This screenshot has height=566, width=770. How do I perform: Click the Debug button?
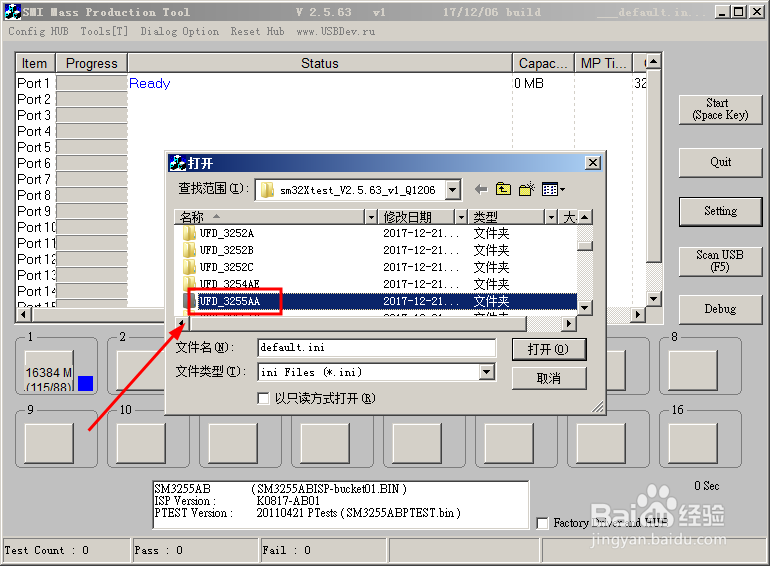(x=720, y=309)
